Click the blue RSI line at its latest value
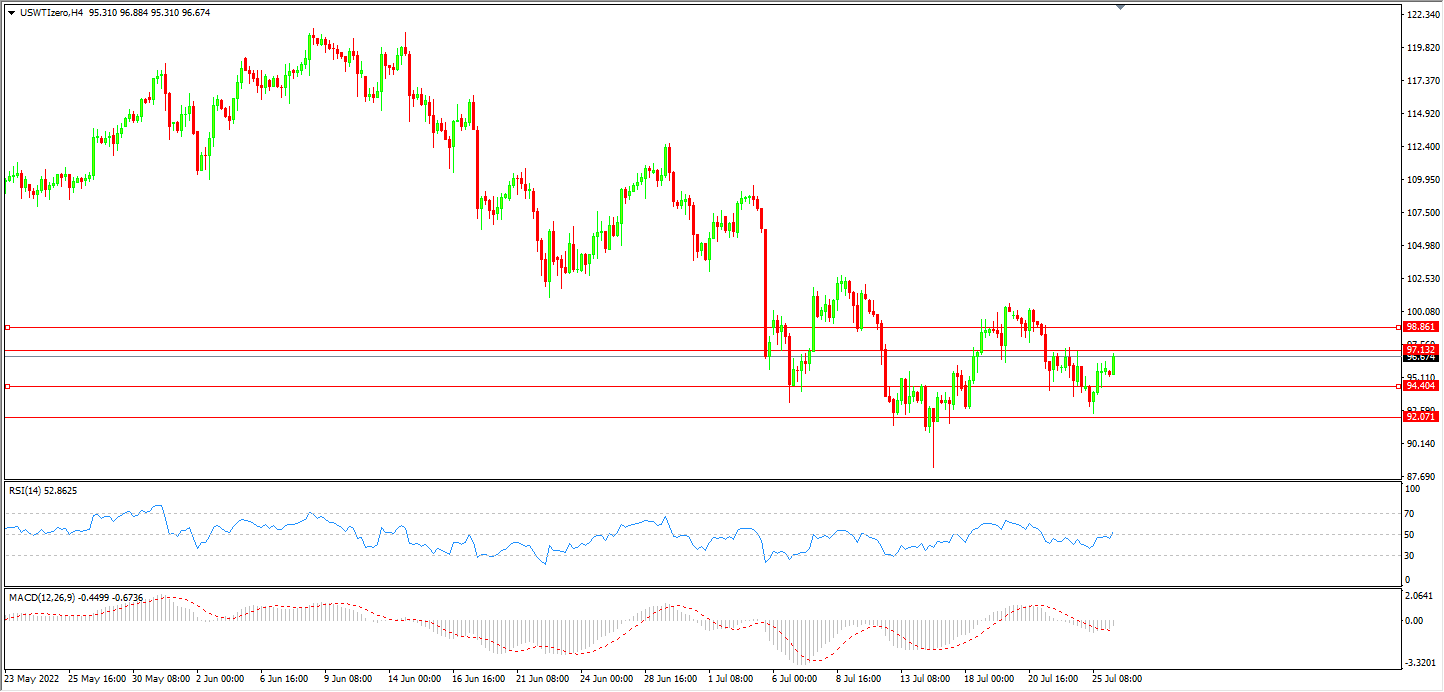 click(x=1112, y=533)
